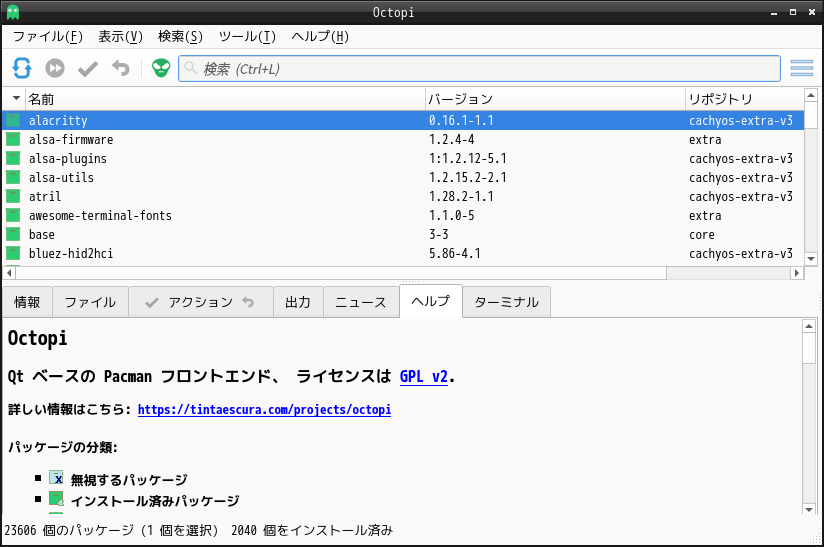The image size is (824, 547).
Task: Click the system upgrade fast-forward icon
Action: (55, 68)
